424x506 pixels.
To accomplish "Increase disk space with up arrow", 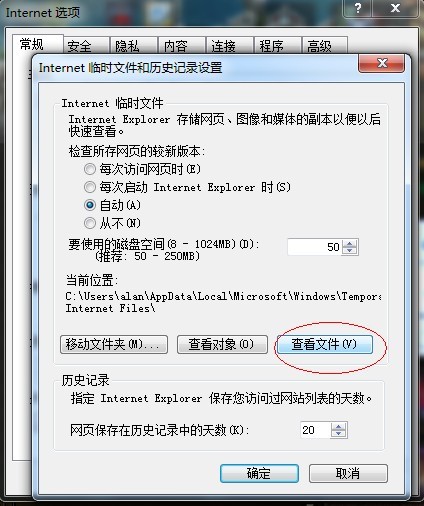I will (x=349, y=243).
